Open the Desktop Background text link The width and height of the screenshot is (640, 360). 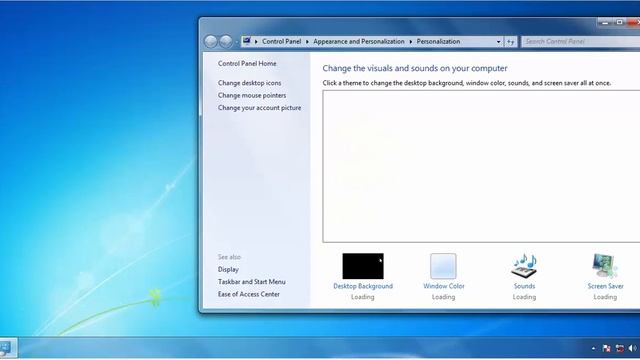pyautogui.click(x=363, y=286)
